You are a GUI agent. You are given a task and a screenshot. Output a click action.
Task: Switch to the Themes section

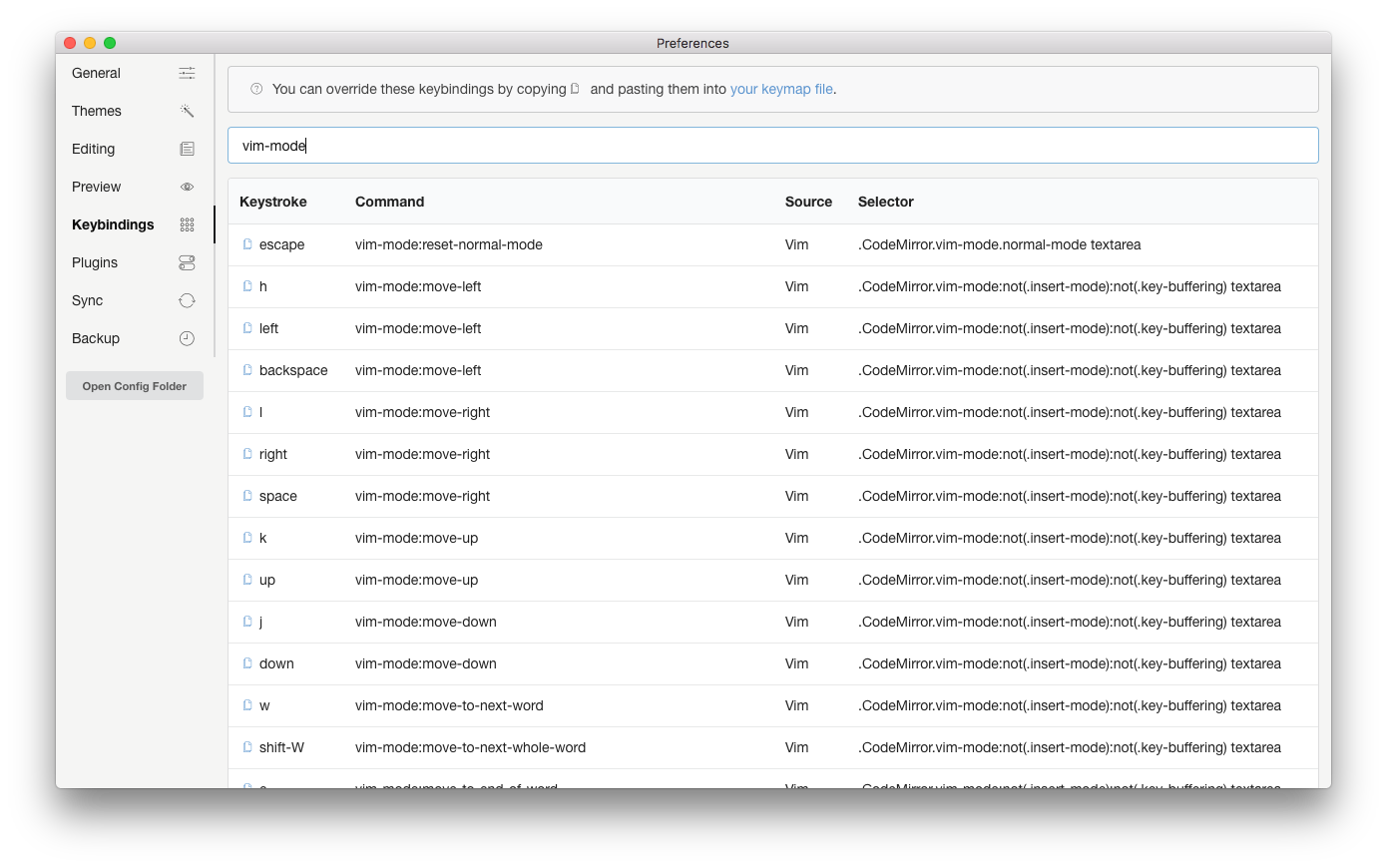[96, 110]
